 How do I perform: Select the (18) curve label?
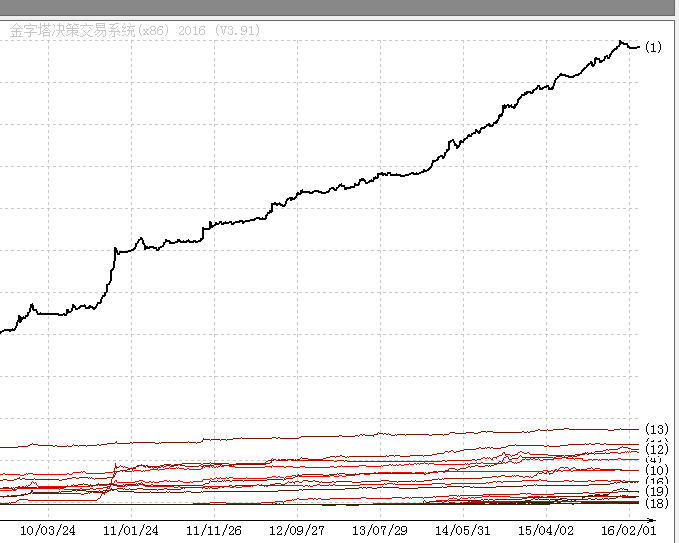click(657, 503)
